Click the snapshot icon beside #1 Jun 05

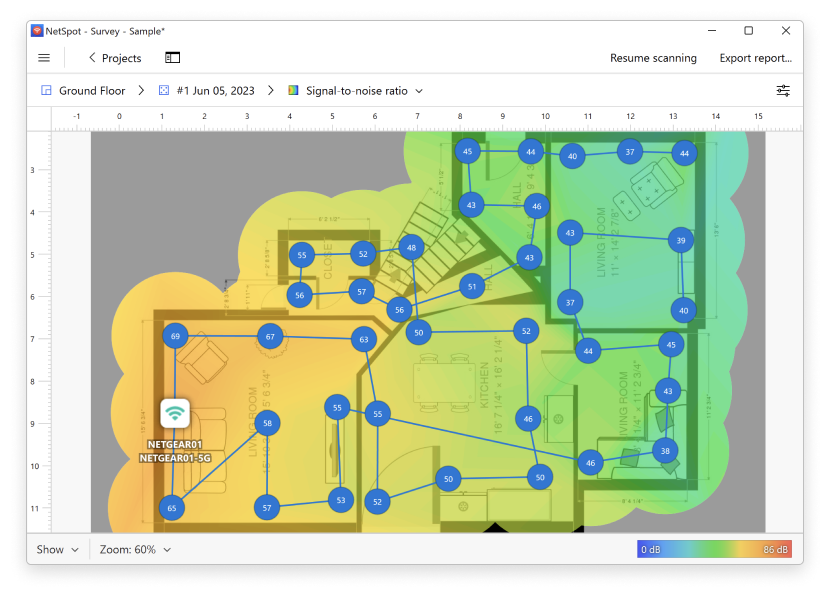click(164, 91)
